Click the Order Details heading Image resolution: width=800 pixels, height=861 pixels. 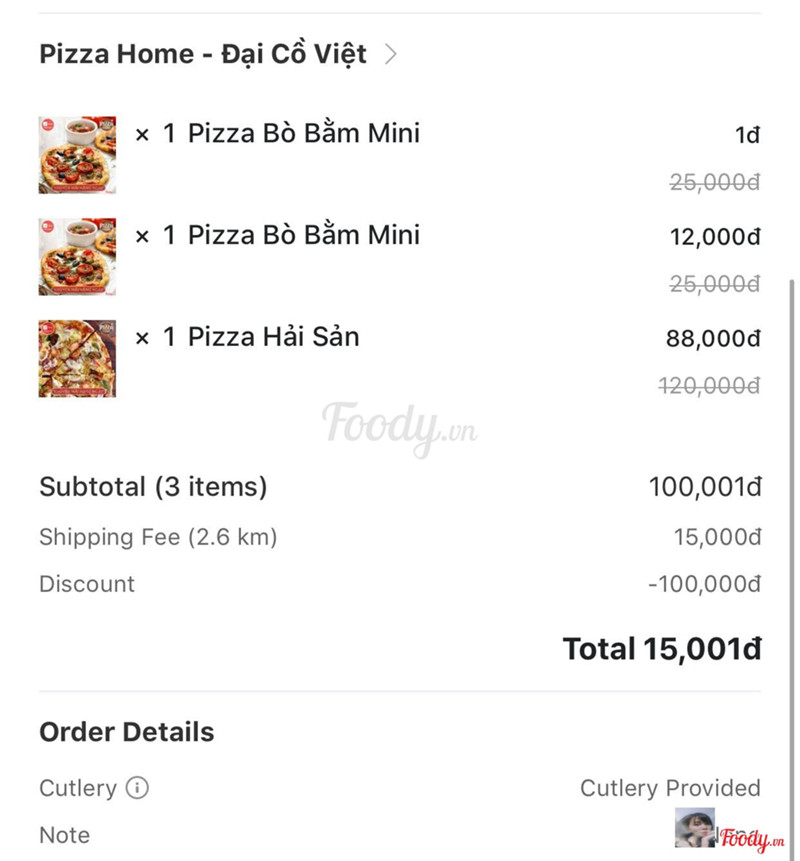tap(126, 732)
